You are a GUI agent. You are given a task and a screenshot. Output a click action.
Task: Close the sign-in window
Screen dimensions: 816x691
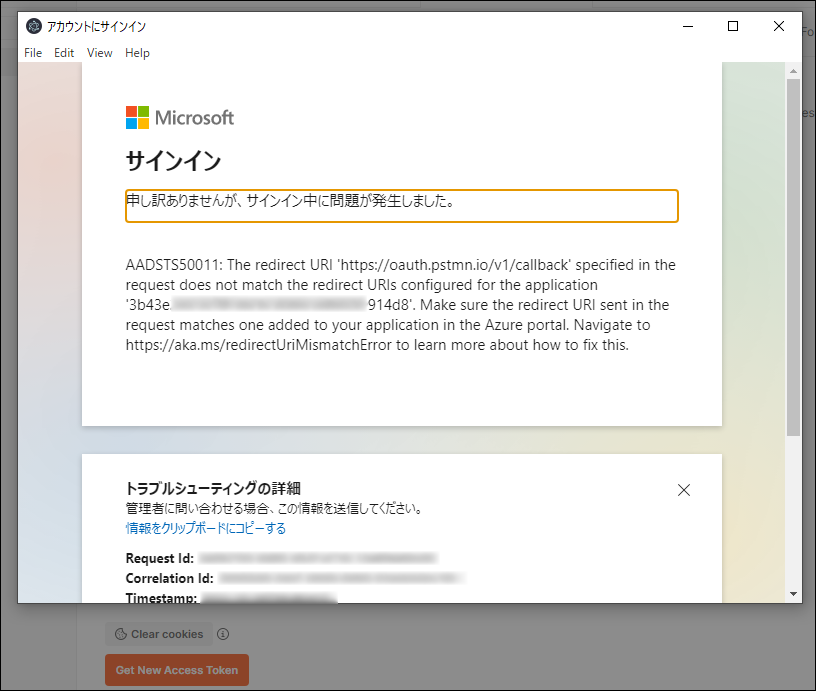click(x=779, y=26)
